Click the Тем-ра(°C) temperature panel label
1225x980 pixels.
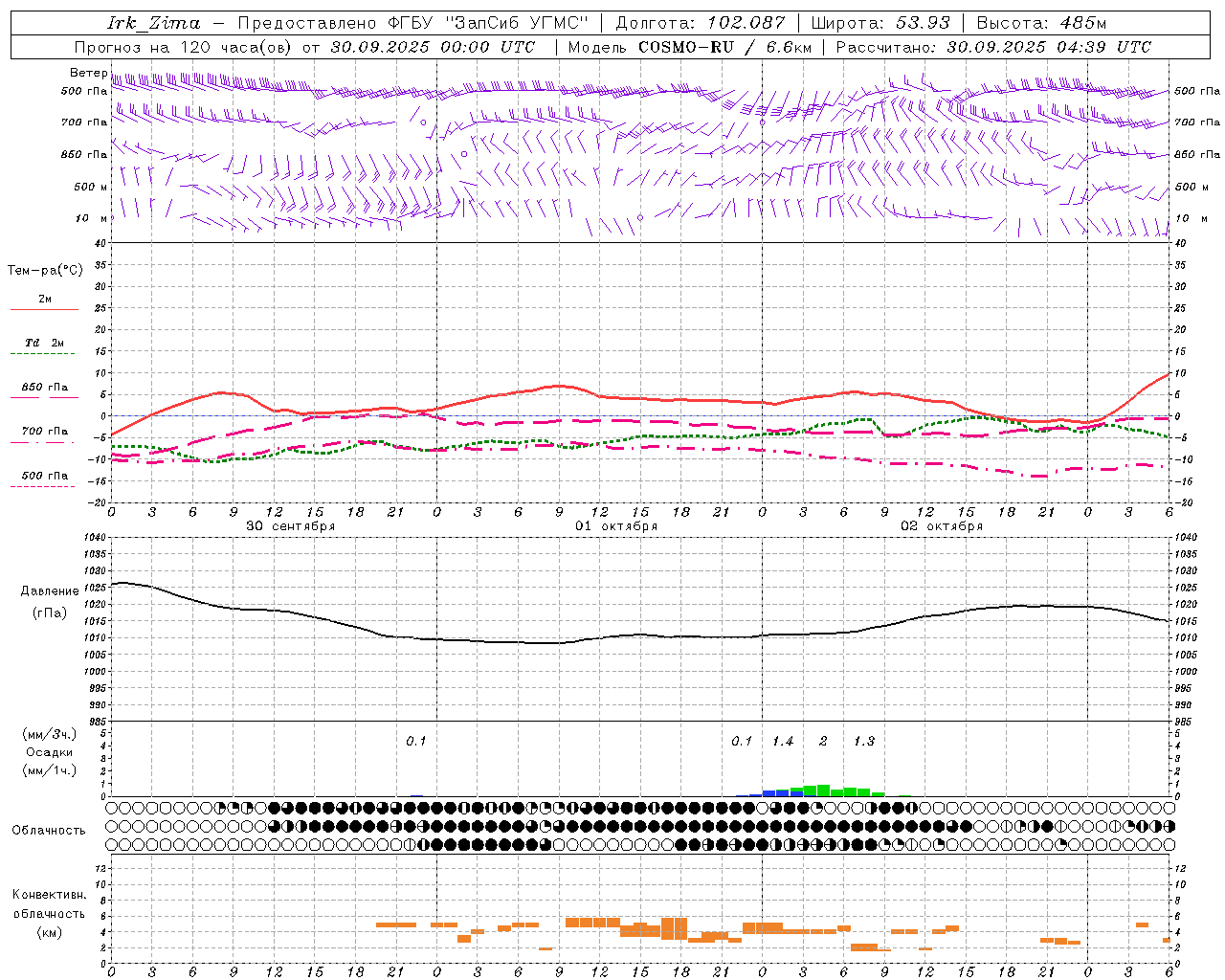pos(45,271)
